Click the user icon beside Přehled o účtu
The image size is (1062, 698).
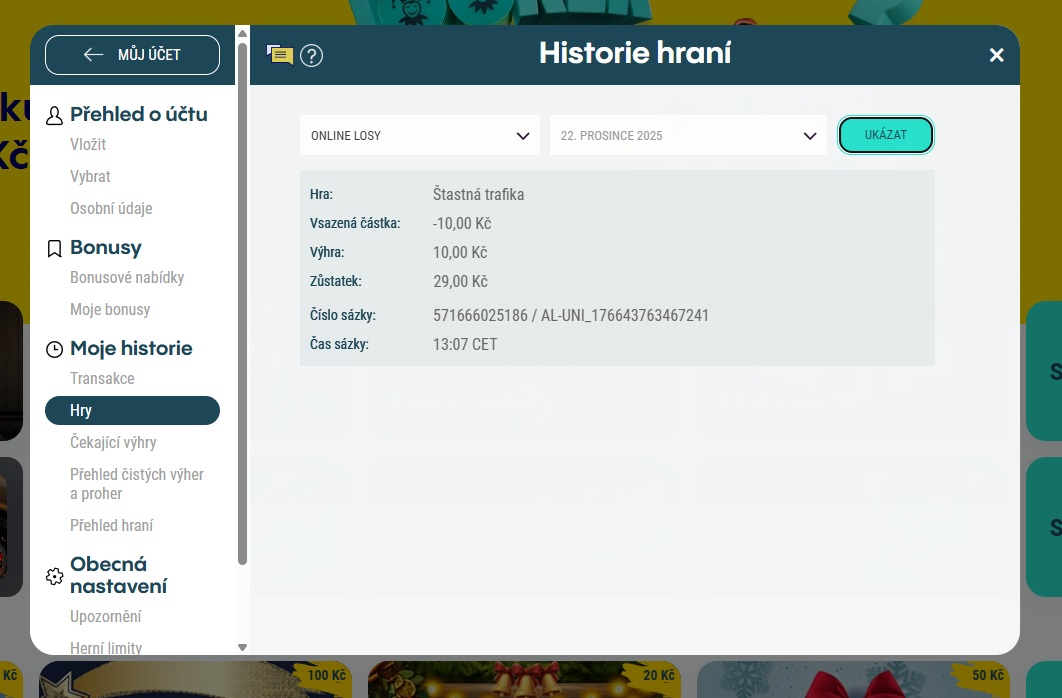pyautogui.click(x=55, y=116)
